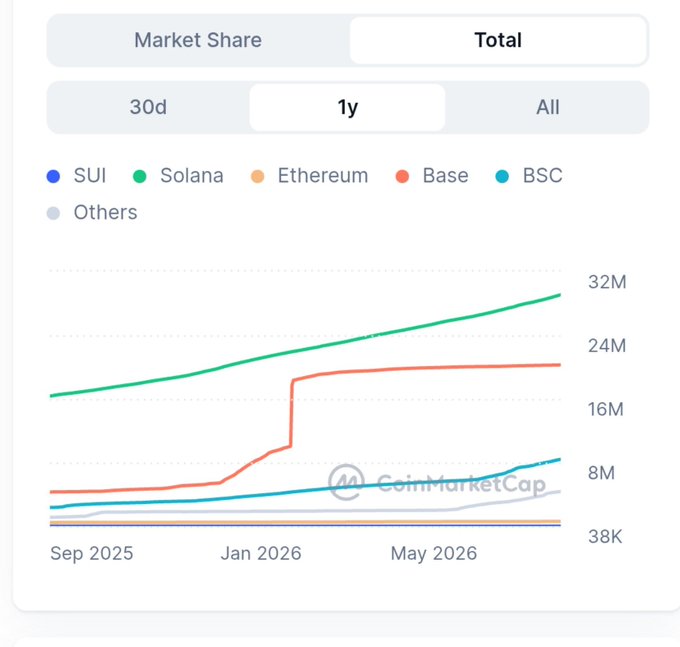Click the May 2026 x-axis label
This screenshot has height=647, width=680.
(434, 553)
